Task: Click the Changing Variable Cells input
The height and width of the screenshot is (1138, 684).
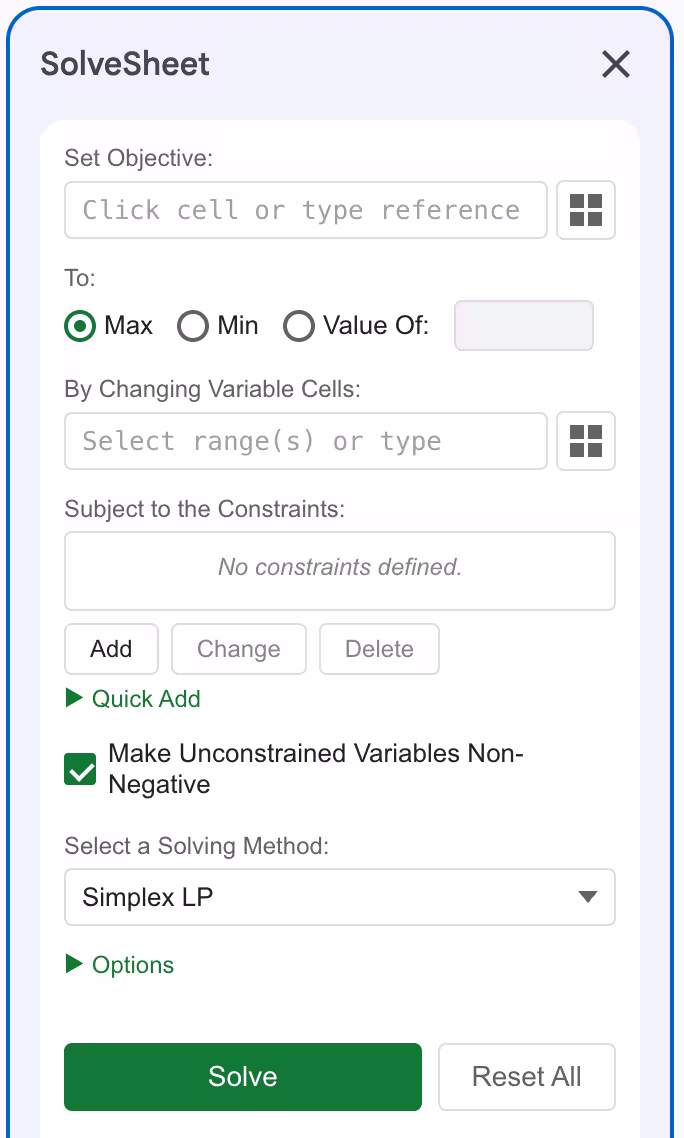Action: pos(306,441)
